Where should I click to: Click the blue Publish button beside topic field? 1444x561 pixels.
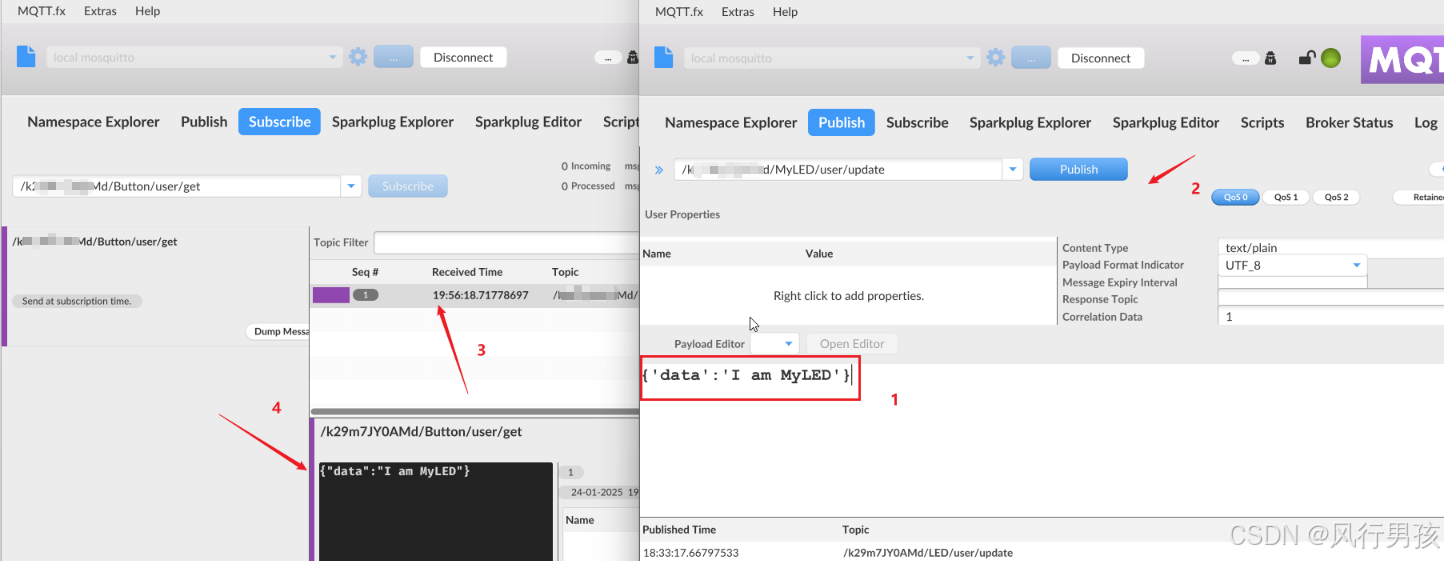(1079, 169)
